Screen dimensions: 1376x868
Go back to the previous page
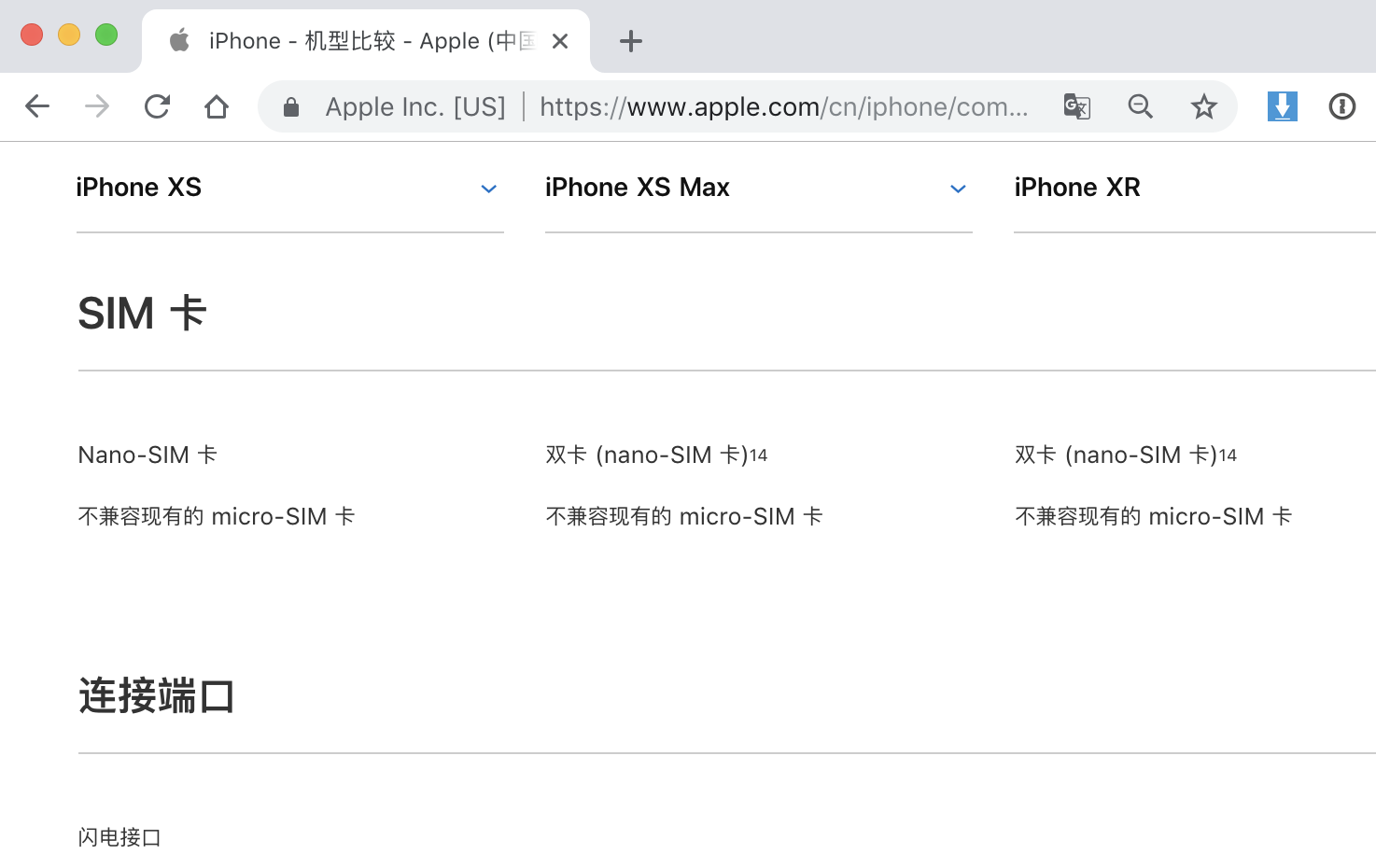[x=37, y=106]
